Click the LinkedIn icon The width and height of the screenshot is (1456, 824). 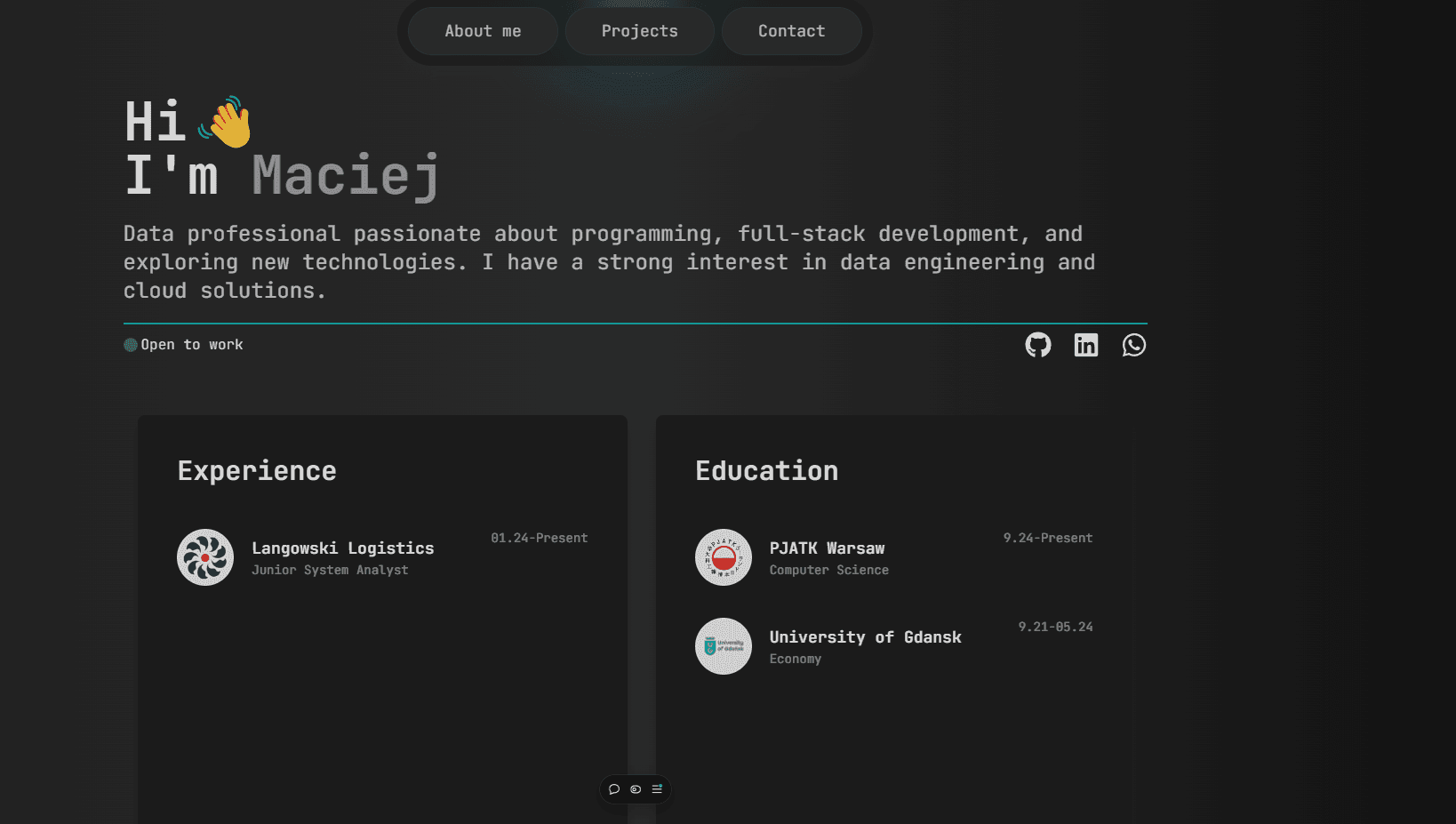pos(1085,345)
